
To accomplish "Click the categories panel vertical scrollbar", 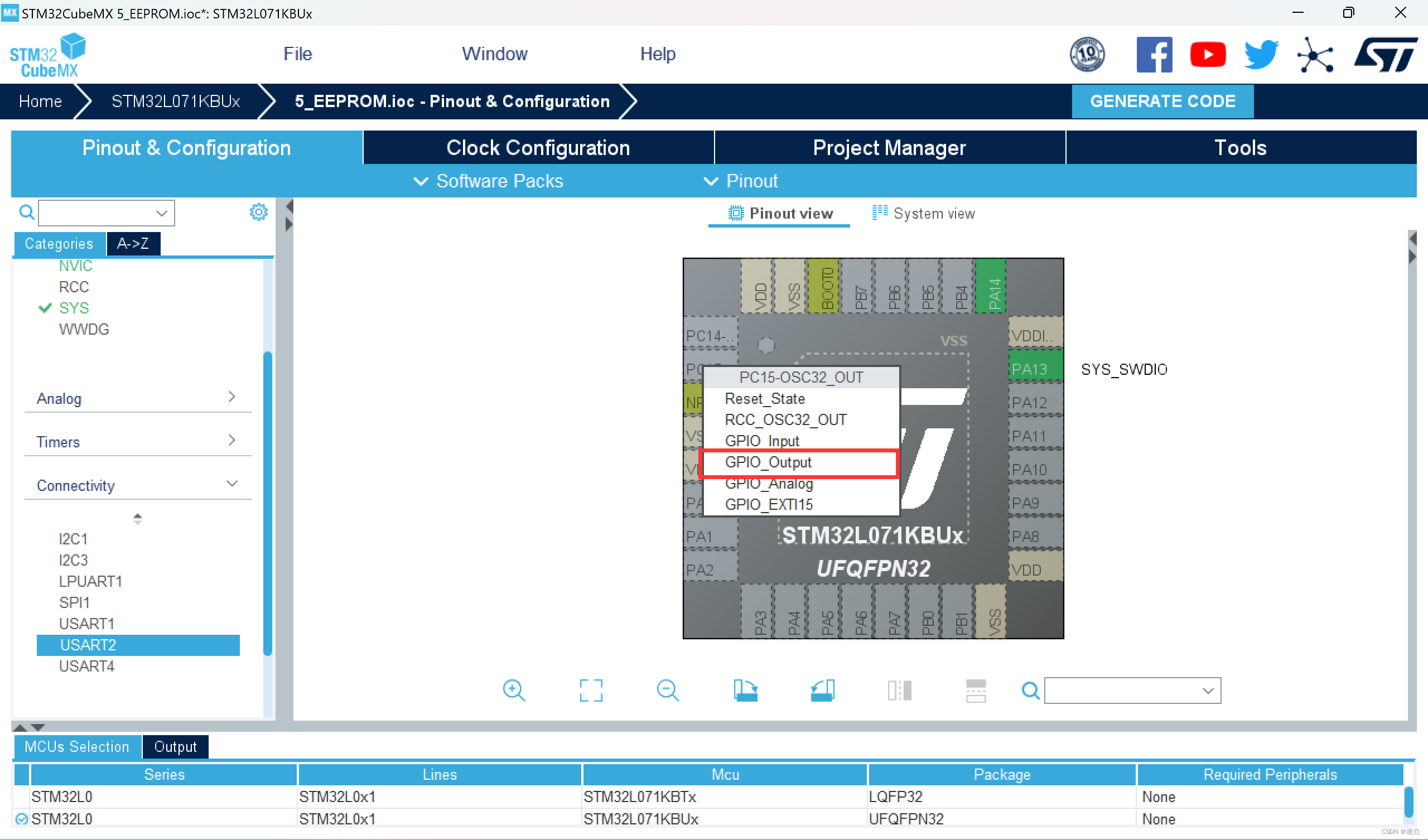I will (267, 503).
